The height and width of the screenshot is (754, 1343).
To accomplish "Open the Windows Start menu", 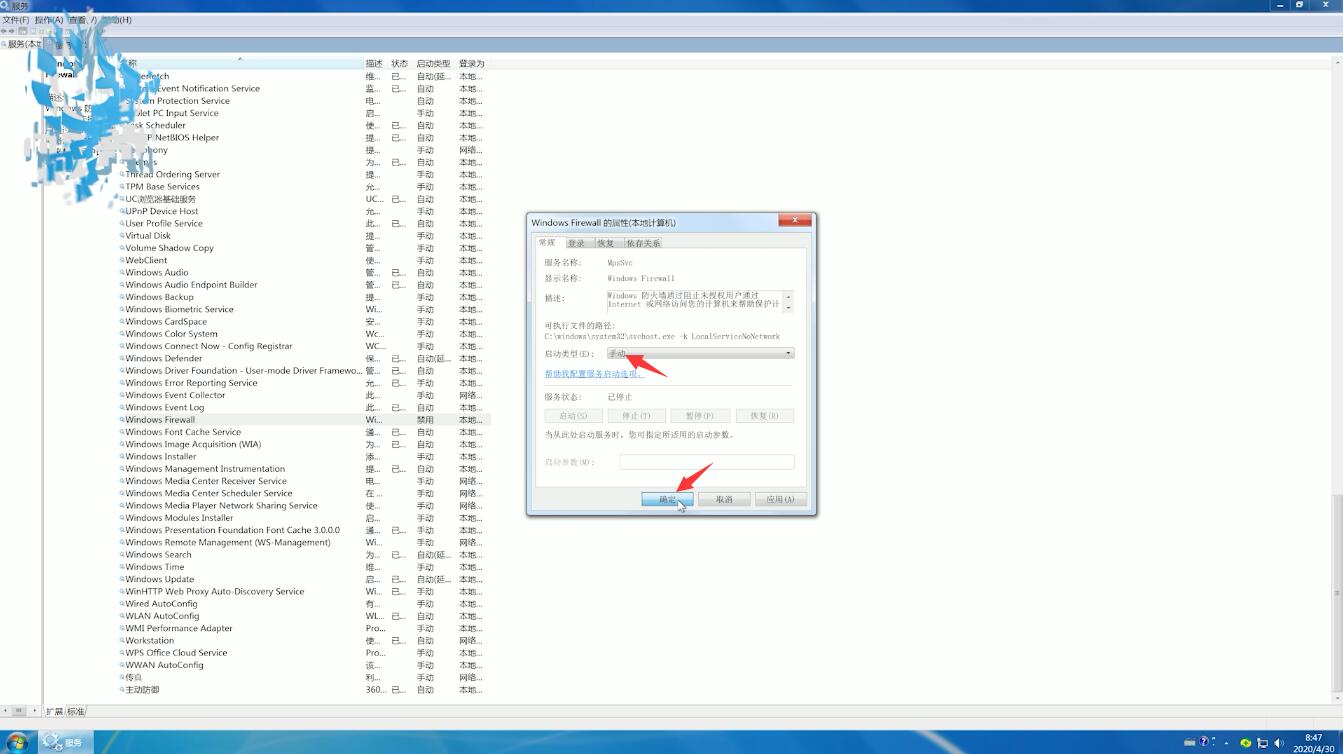I will (17, 742).
